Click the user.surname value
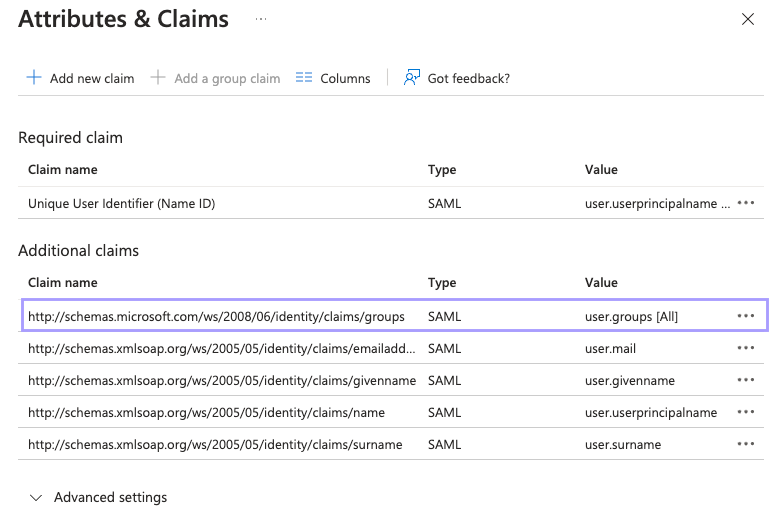Screen dimensions: 780x517 (623, 444)
